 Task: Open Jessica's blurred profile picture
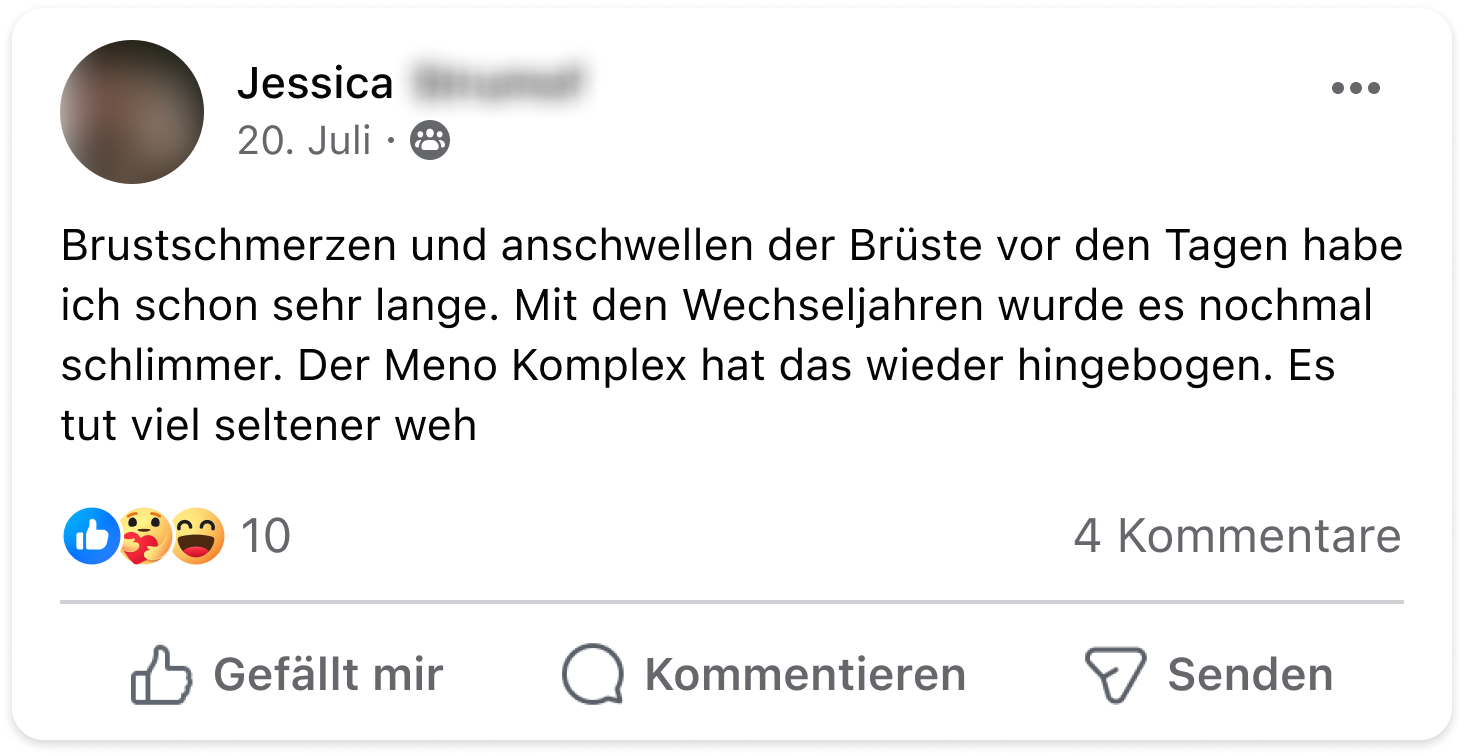coord(132,112)
